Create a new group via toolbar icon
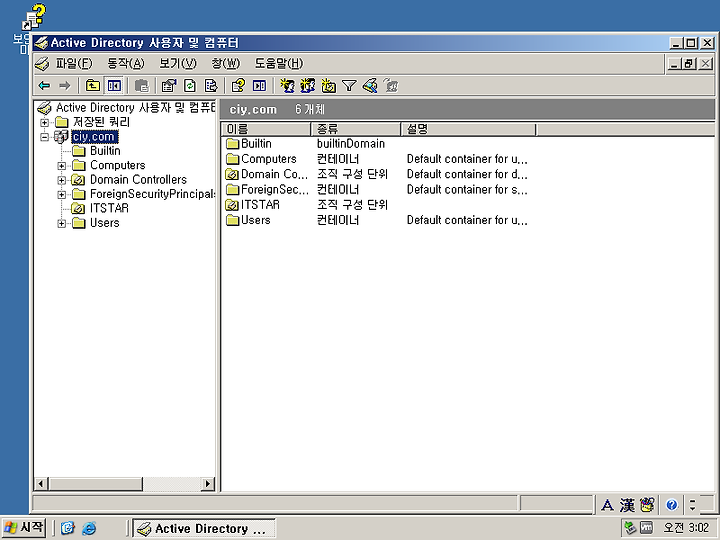The image size is (720, 540). pyautogui.click(x=308, y=85)
